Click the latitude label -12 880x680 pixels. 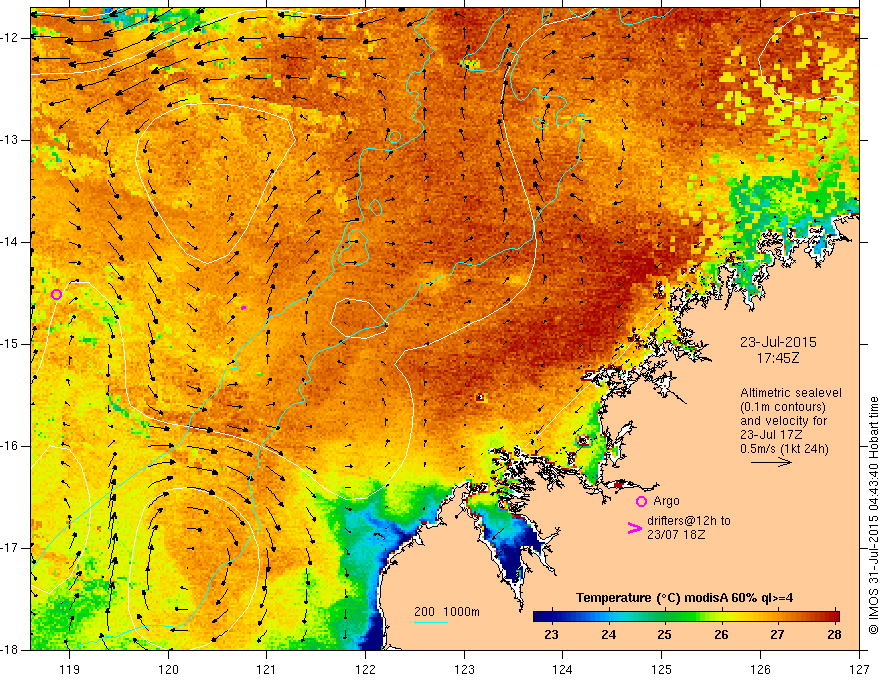11,38
